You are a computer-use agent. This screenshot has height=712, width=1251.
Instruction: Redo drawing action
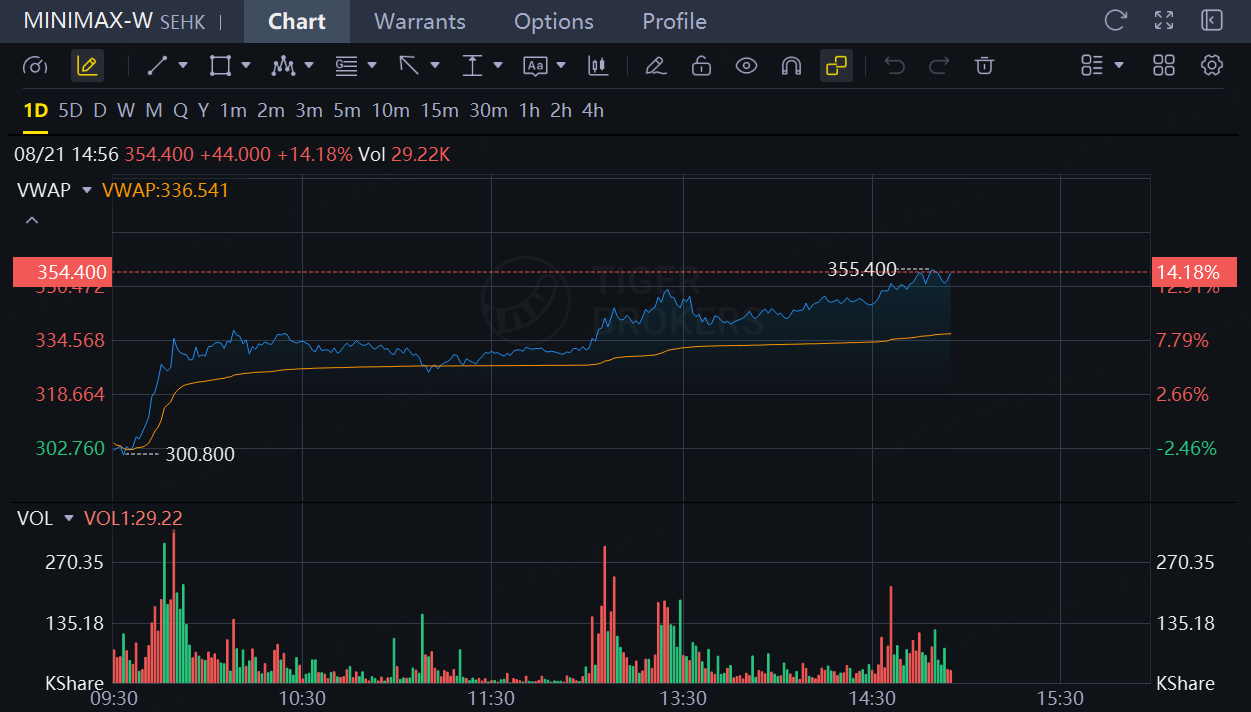pos(939,66)
